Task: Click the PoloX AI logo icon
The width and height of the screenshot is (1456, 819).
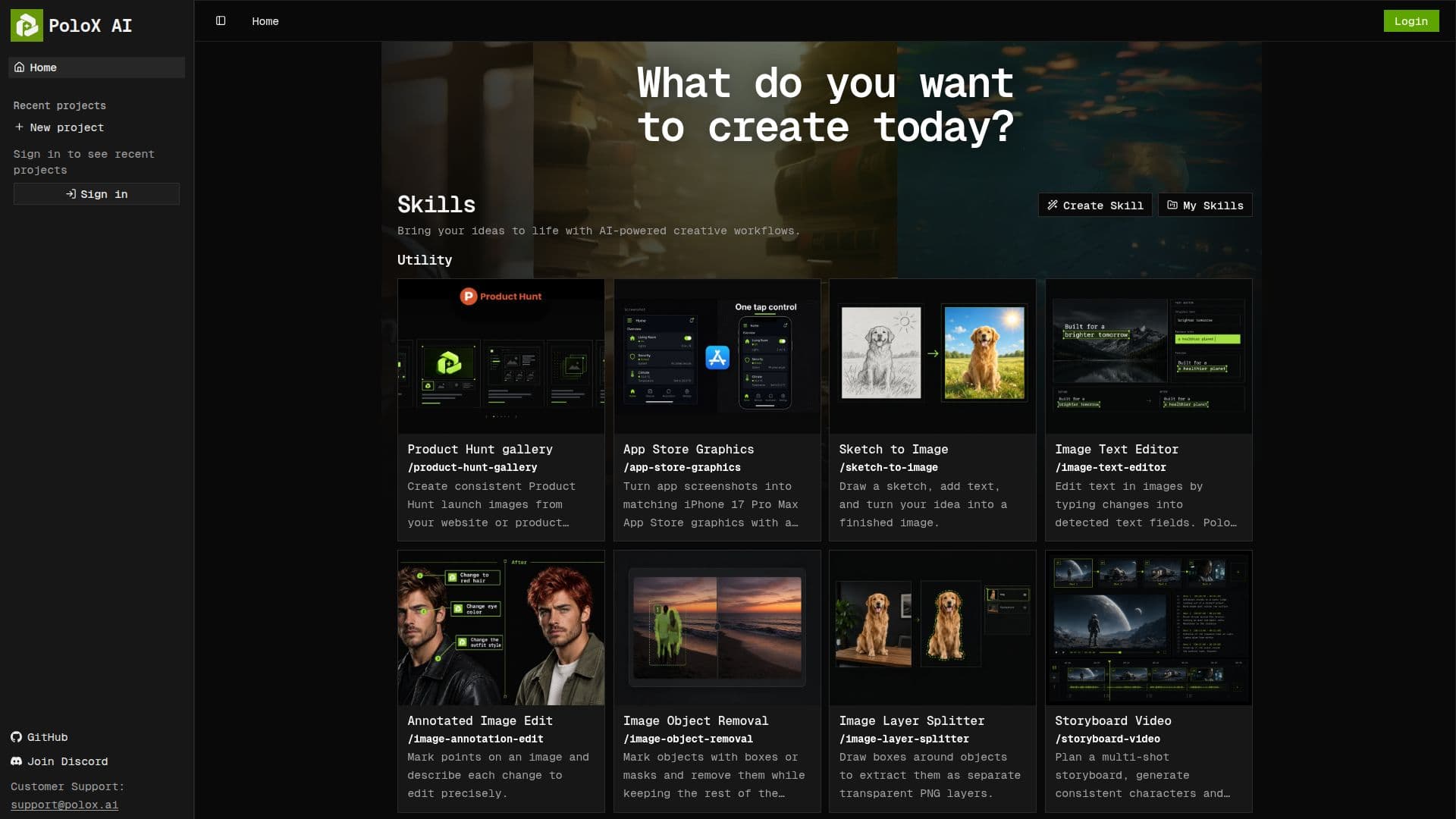Action: [x=27, y=26]
